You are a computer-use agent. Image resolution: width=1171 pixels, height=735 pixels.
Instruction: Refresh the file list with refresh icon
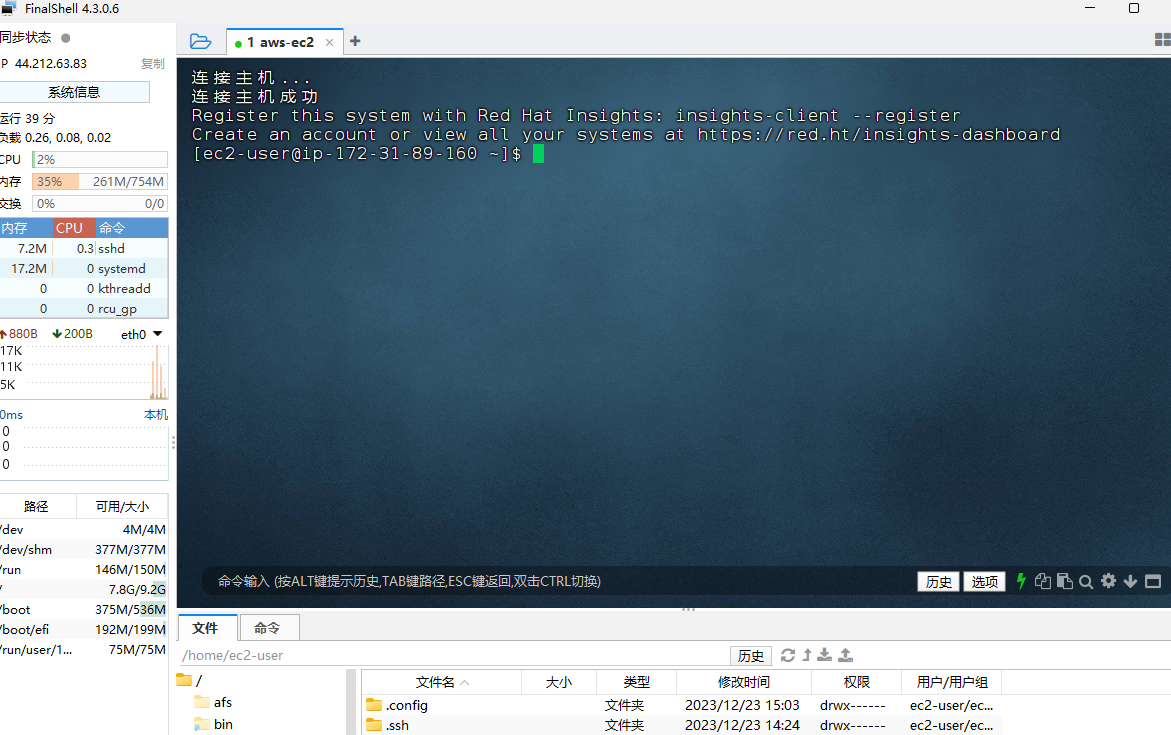click(787, 655)
